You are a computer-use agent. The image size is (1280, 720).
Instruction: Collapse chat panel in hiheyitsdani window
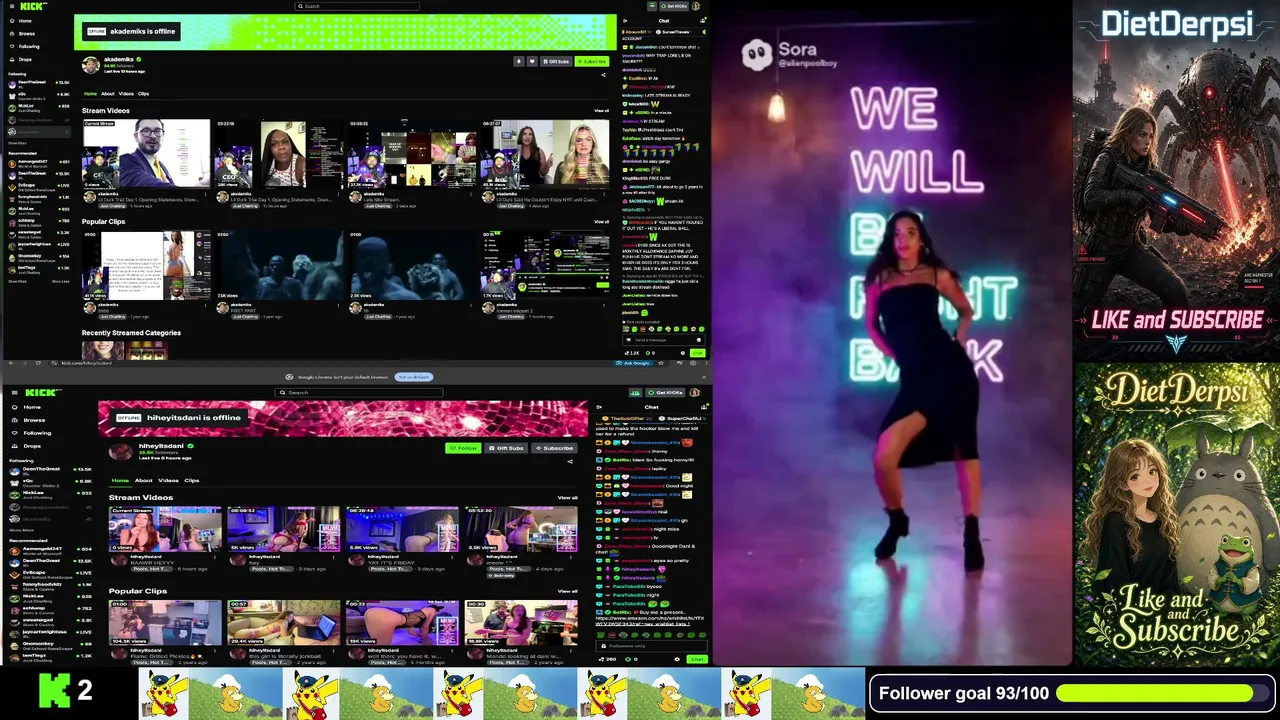click(599, 407)
